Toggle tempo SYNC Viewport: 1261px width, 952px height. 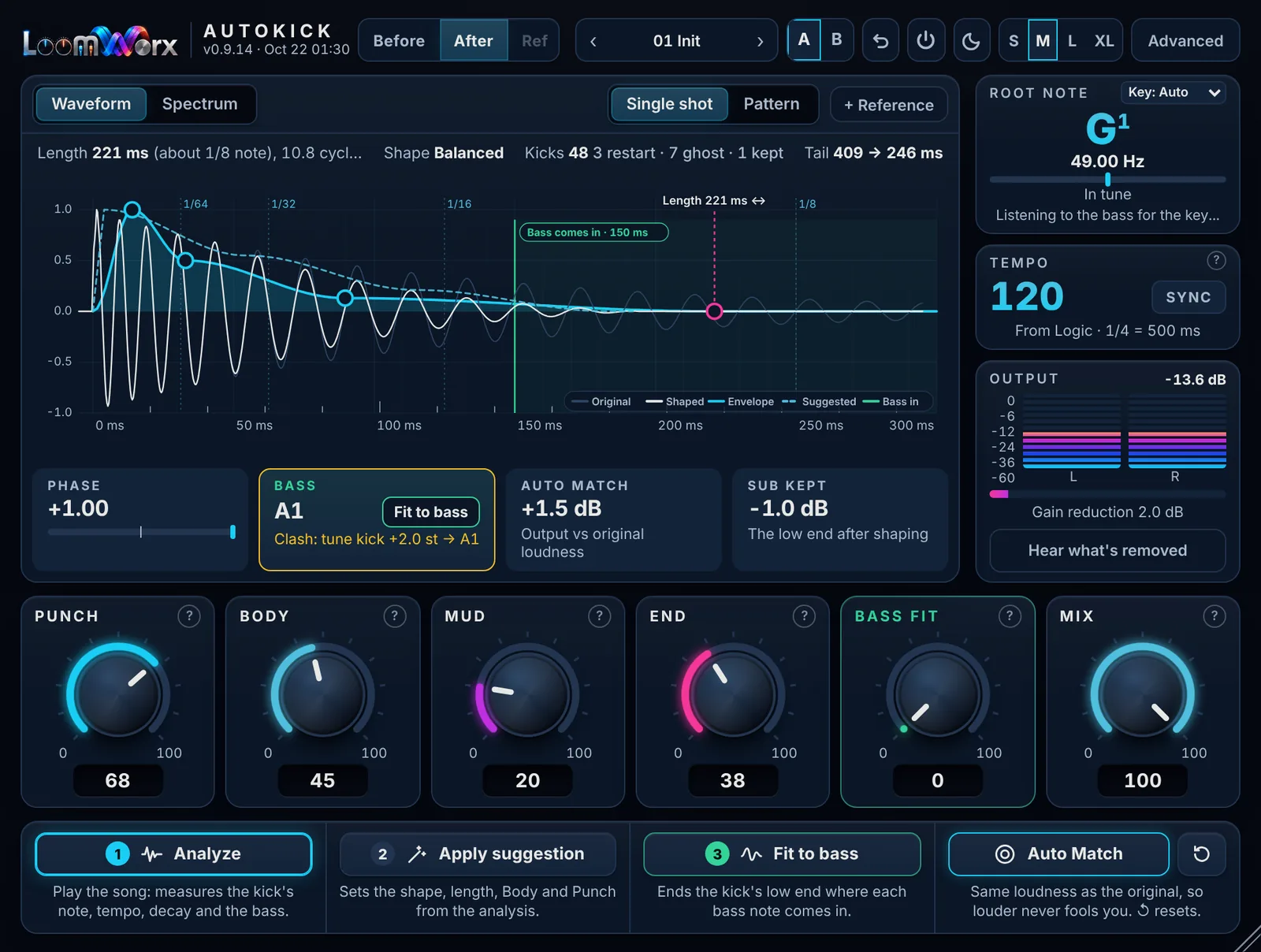pos(1188,297)
